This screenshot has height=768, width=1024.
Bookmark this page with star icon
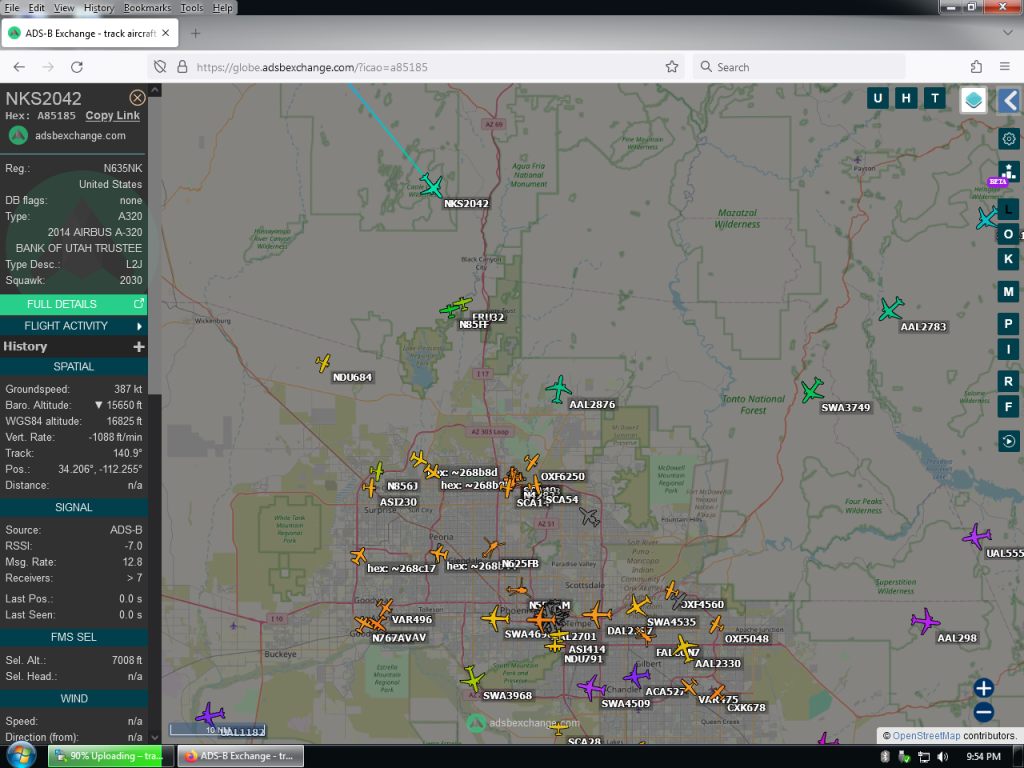pos(671,67)
